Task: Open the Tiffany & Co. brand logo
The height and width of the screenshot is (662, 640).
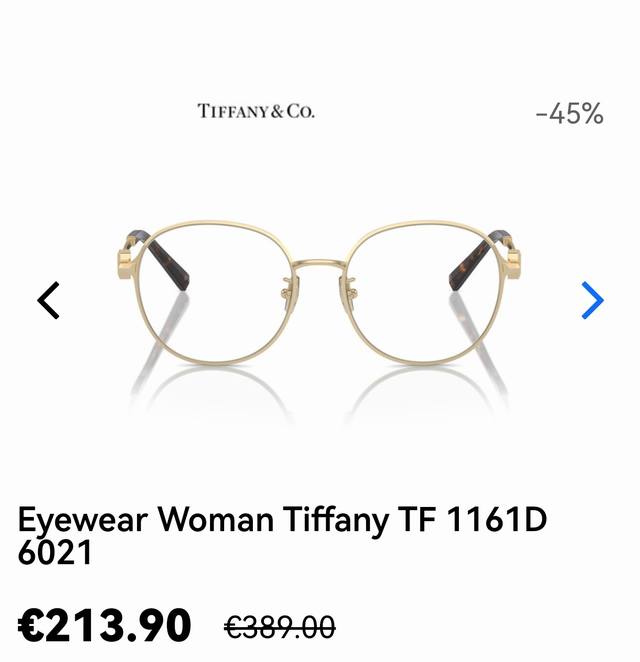Action: click(x=256, y=111)
